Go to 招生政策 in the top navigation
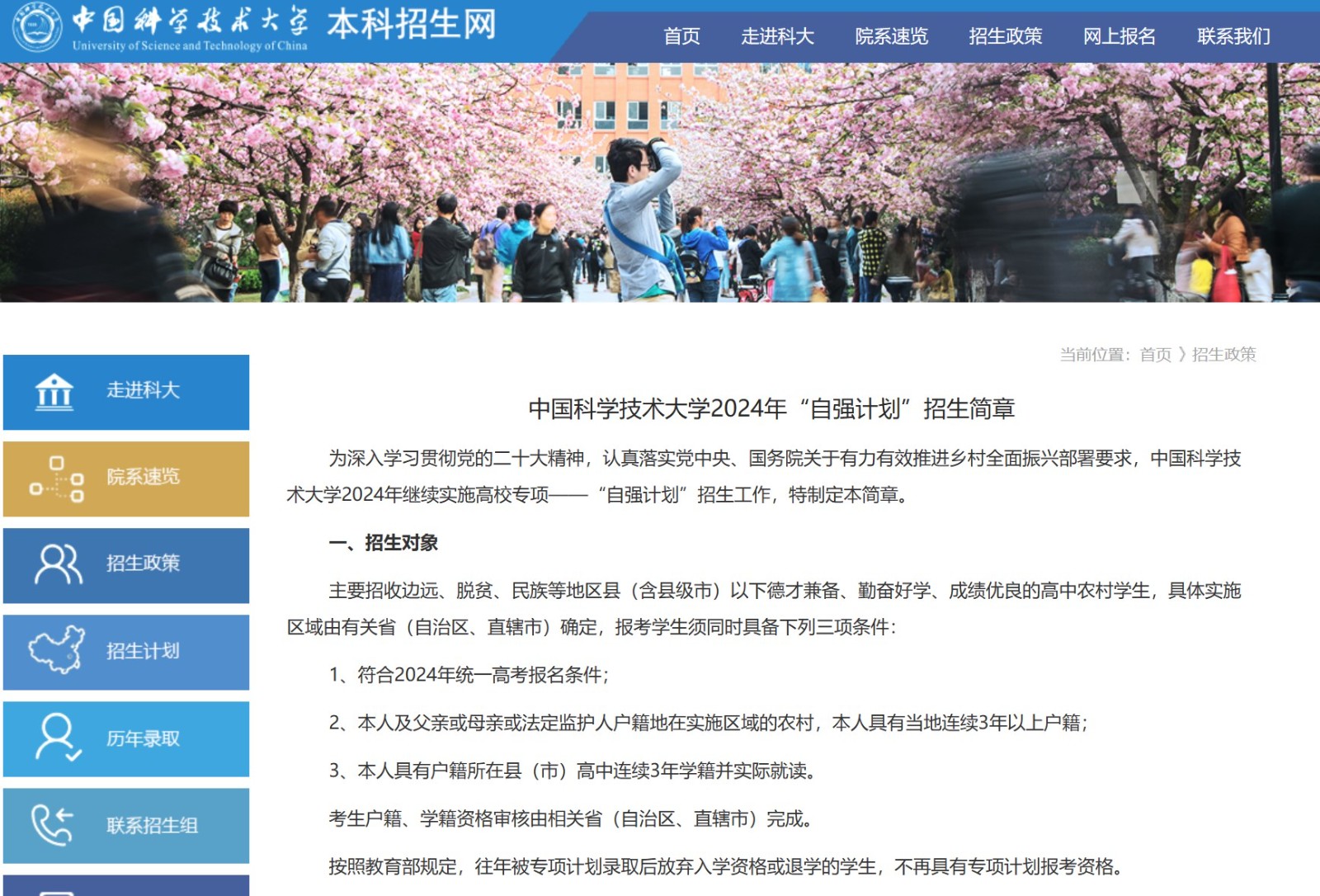Image resolution: width=1320 pixels, height=896 pixels. point(1005,36)
